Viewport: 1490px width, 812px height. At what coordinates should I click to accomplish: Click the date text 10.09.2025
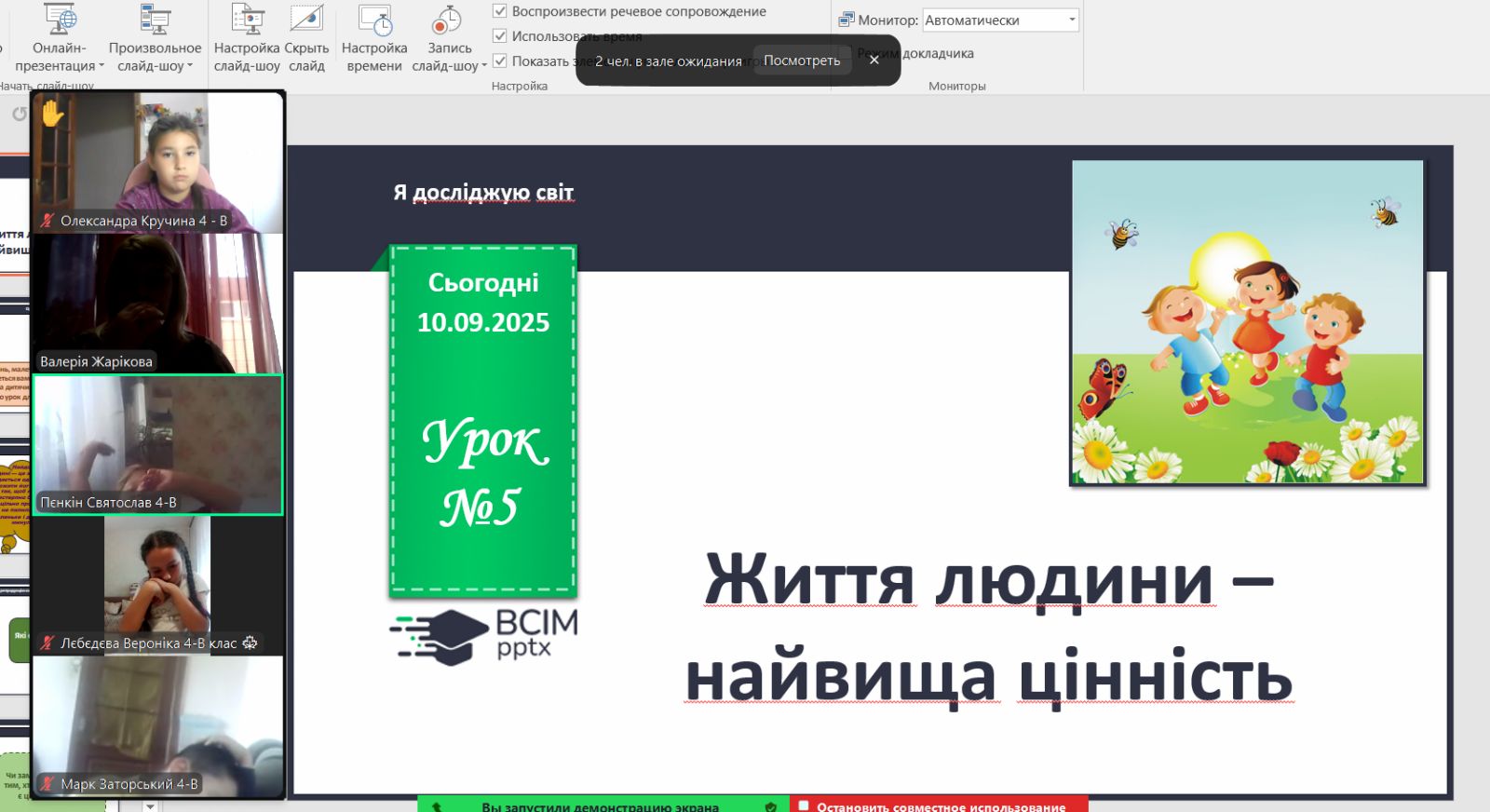tap(483, 322)
